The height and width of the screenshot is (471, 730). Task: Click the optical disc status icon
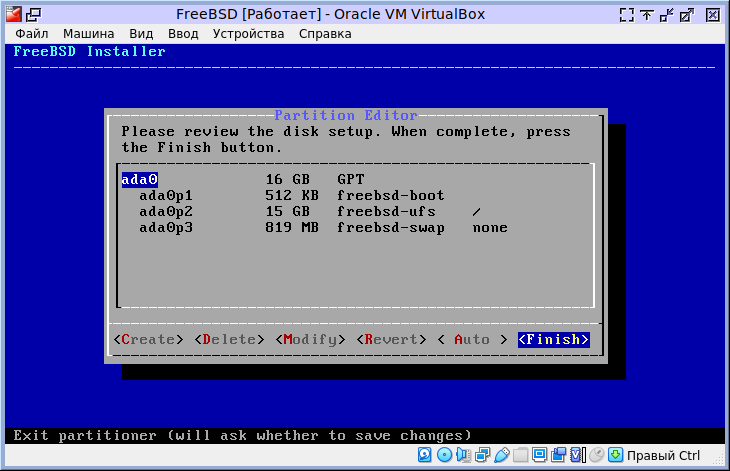(444, 455)
